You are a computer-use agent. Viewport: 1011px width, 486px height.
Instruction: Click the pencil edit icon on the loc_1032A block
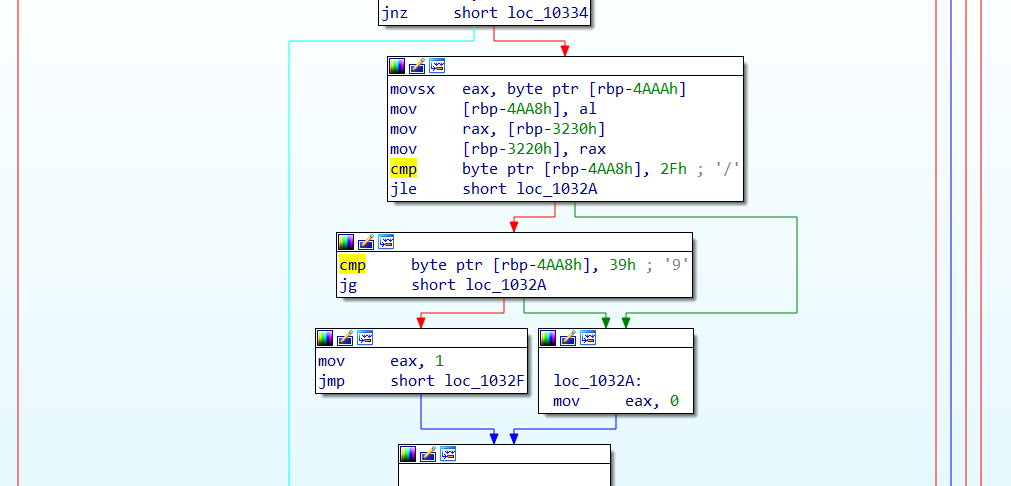pos(568,338)
